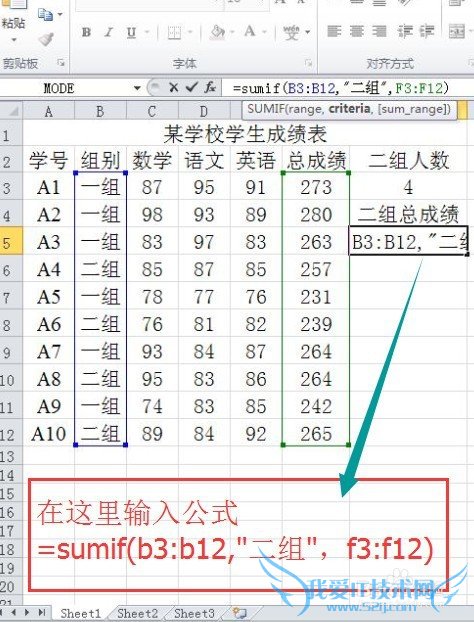
Task: Select column B header
Action: [x=100, y=111]
